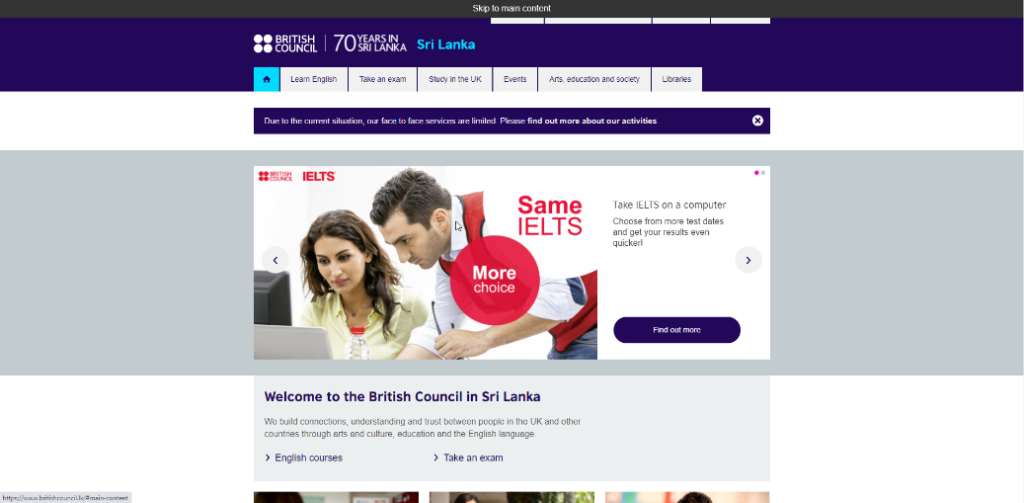Click the Find out more button
Screen dimensions: 1024x503
[x=677, y=330]
